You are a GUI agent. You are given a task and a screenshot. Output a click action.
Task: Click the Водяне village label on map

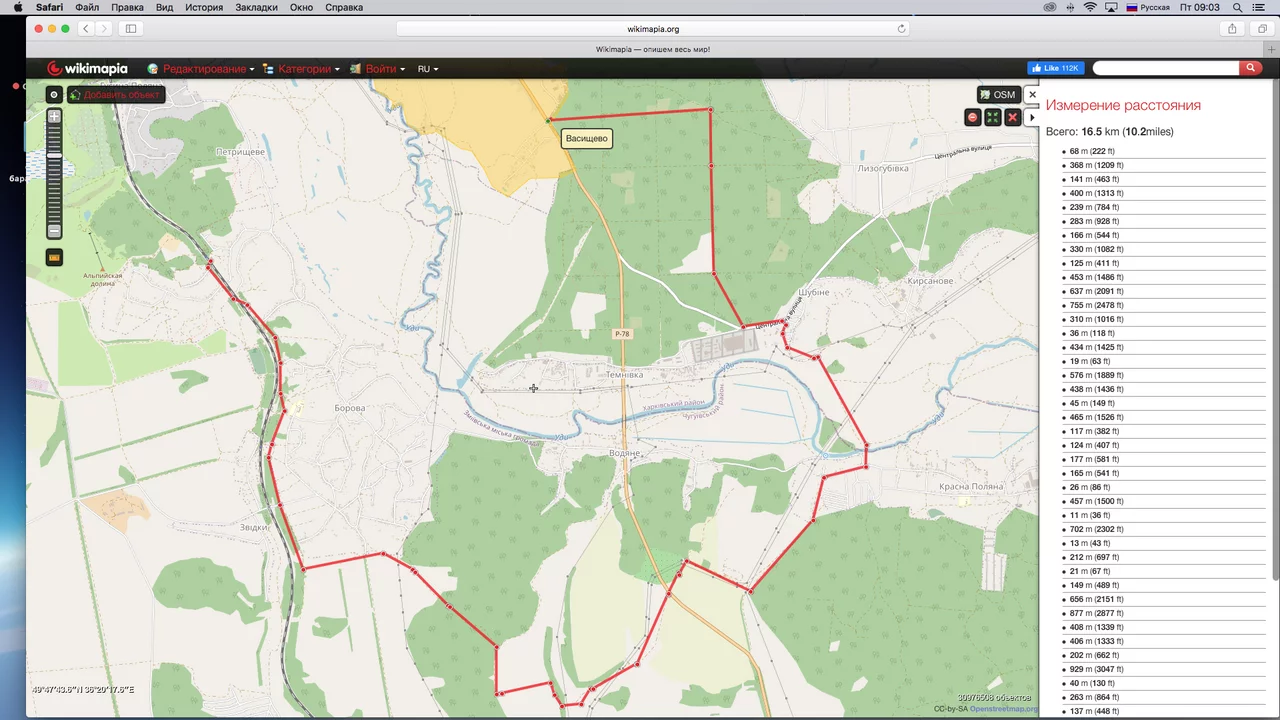[x=624, y=453]
